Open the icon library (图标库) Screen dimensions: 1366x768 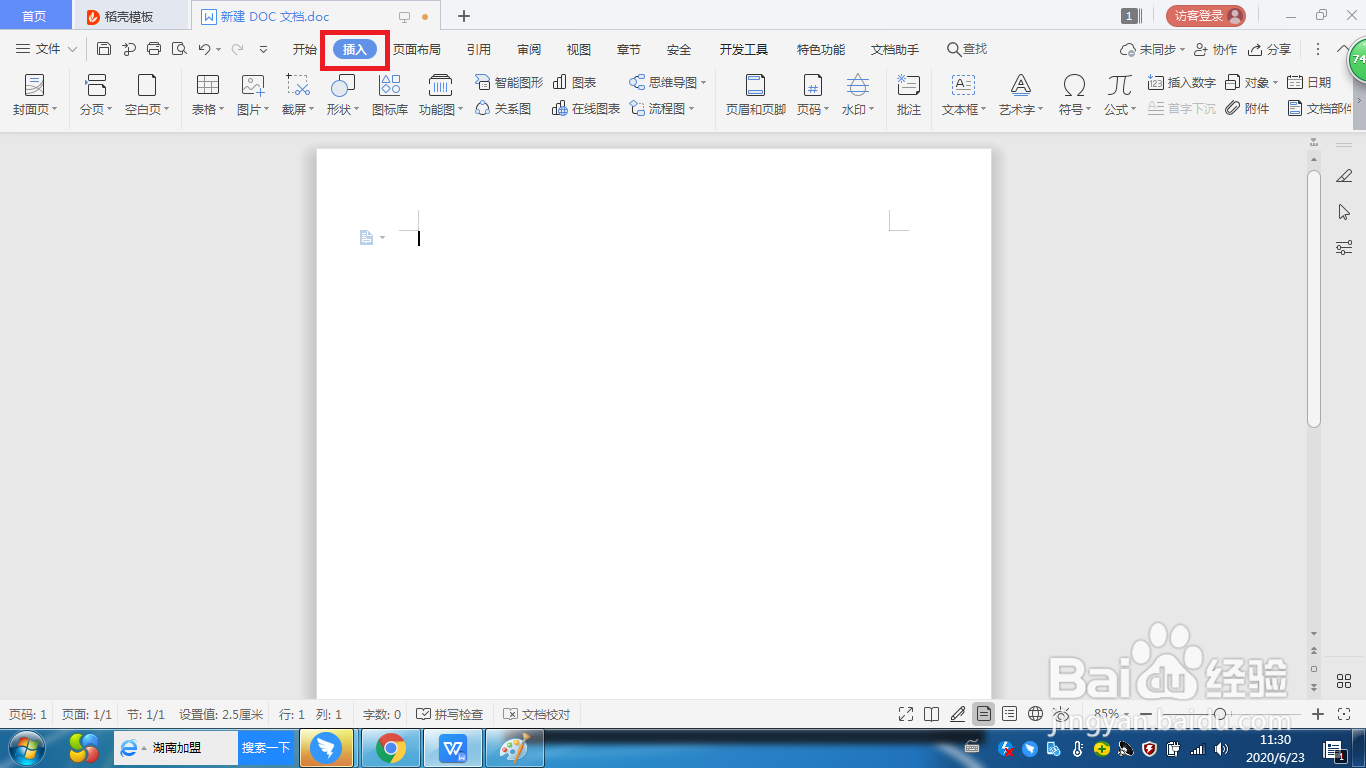[390, 95]
